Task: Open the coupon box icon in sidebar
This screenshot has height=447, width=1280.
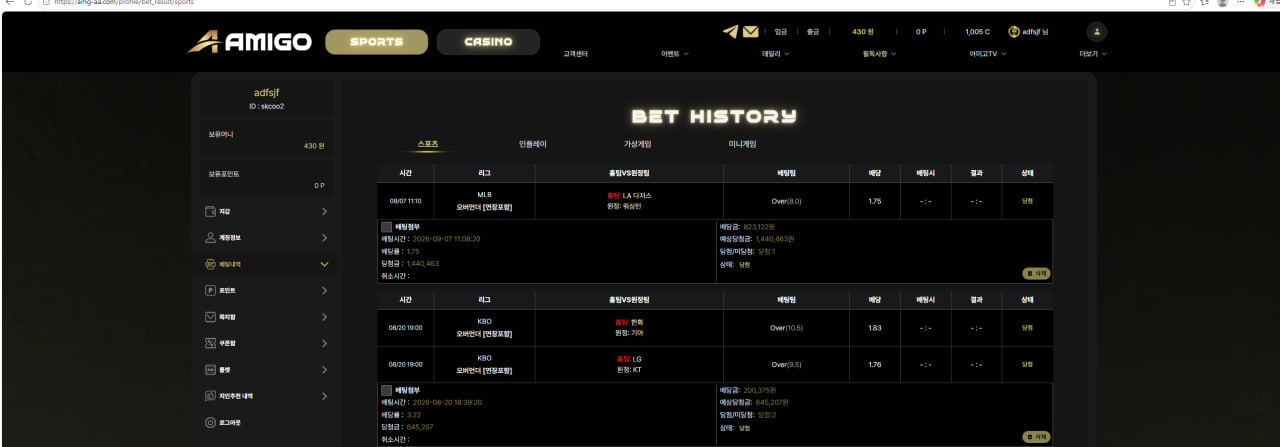Action: click(211, 343)
